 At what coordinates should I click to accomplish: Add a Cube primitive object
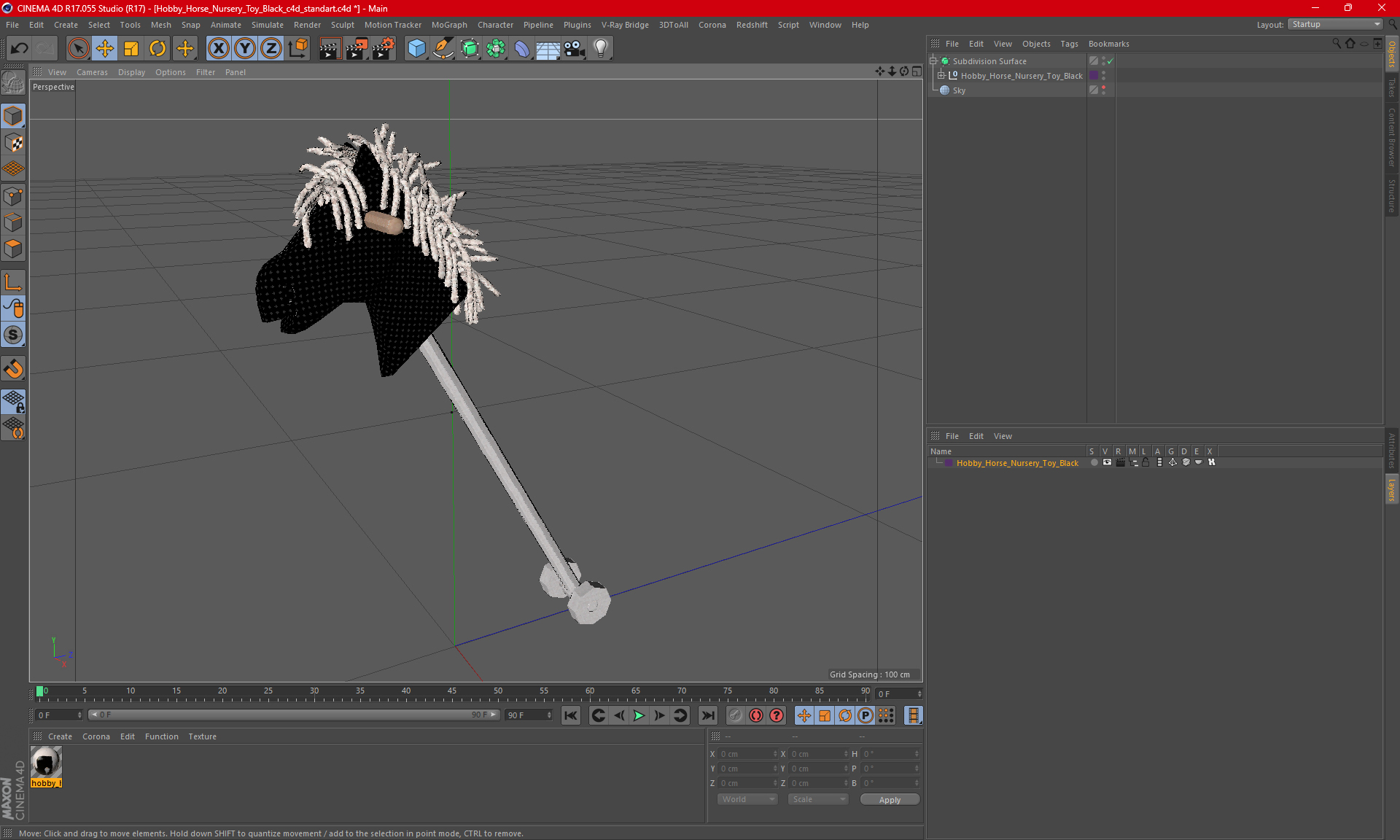pyautogui.click(x=416, y=48)
